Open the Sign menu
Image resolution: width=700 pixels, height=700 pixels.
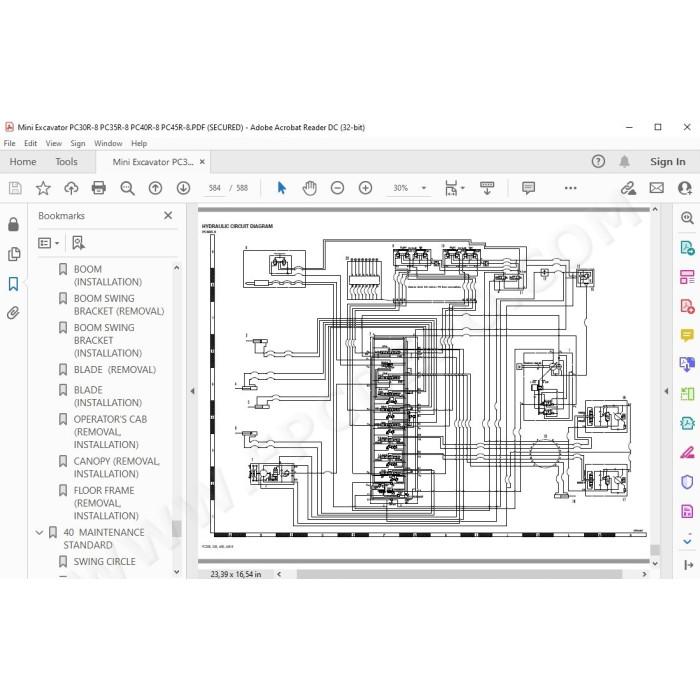coord(78,143)
